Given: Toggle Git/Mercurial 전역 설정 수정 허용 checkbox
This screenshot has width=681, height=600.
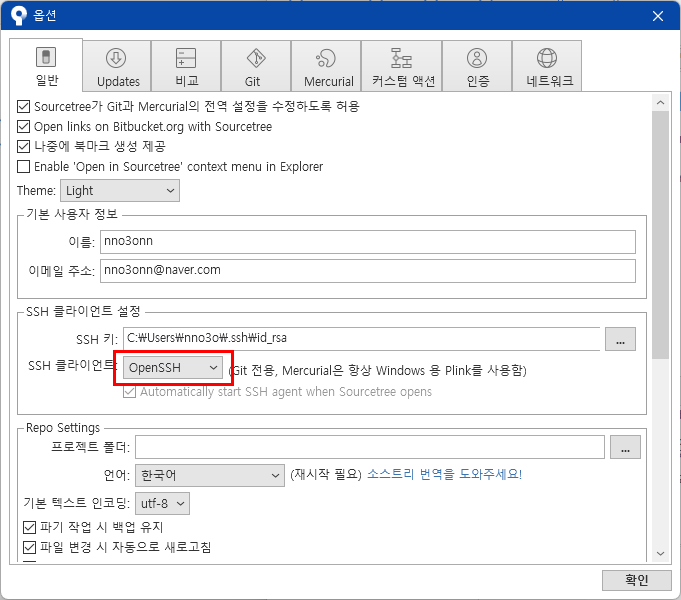Looking at the screenshot, I should tap(23, 106).
